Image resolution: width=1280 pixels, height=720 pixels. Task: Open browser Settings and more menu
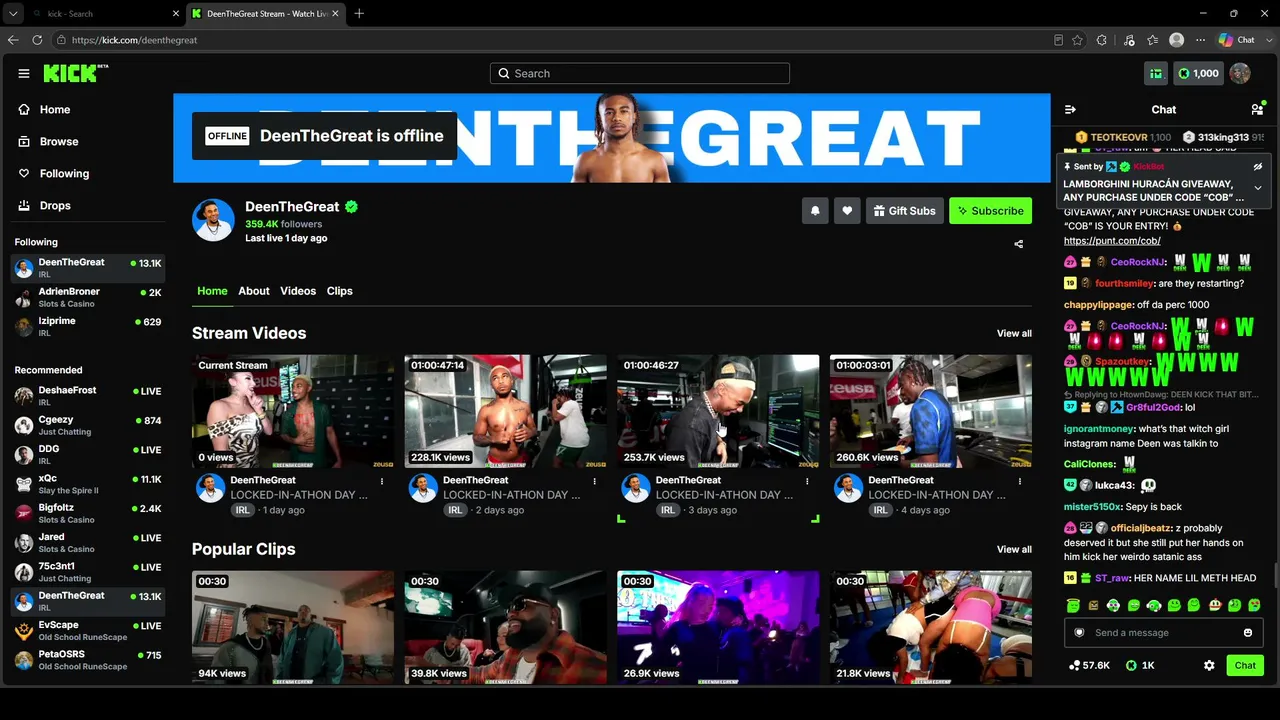click(1200, 40)
